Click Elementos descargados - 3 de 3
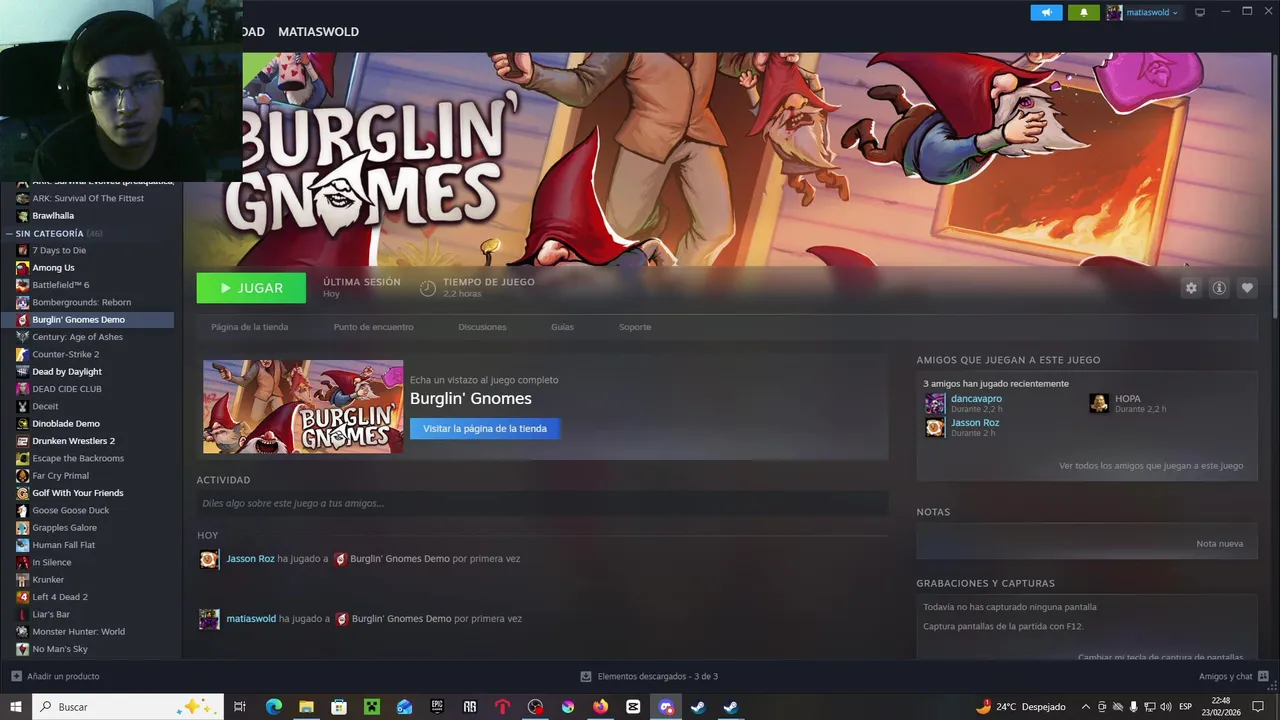Screen dimensions: 1280x720 (657, 677)
